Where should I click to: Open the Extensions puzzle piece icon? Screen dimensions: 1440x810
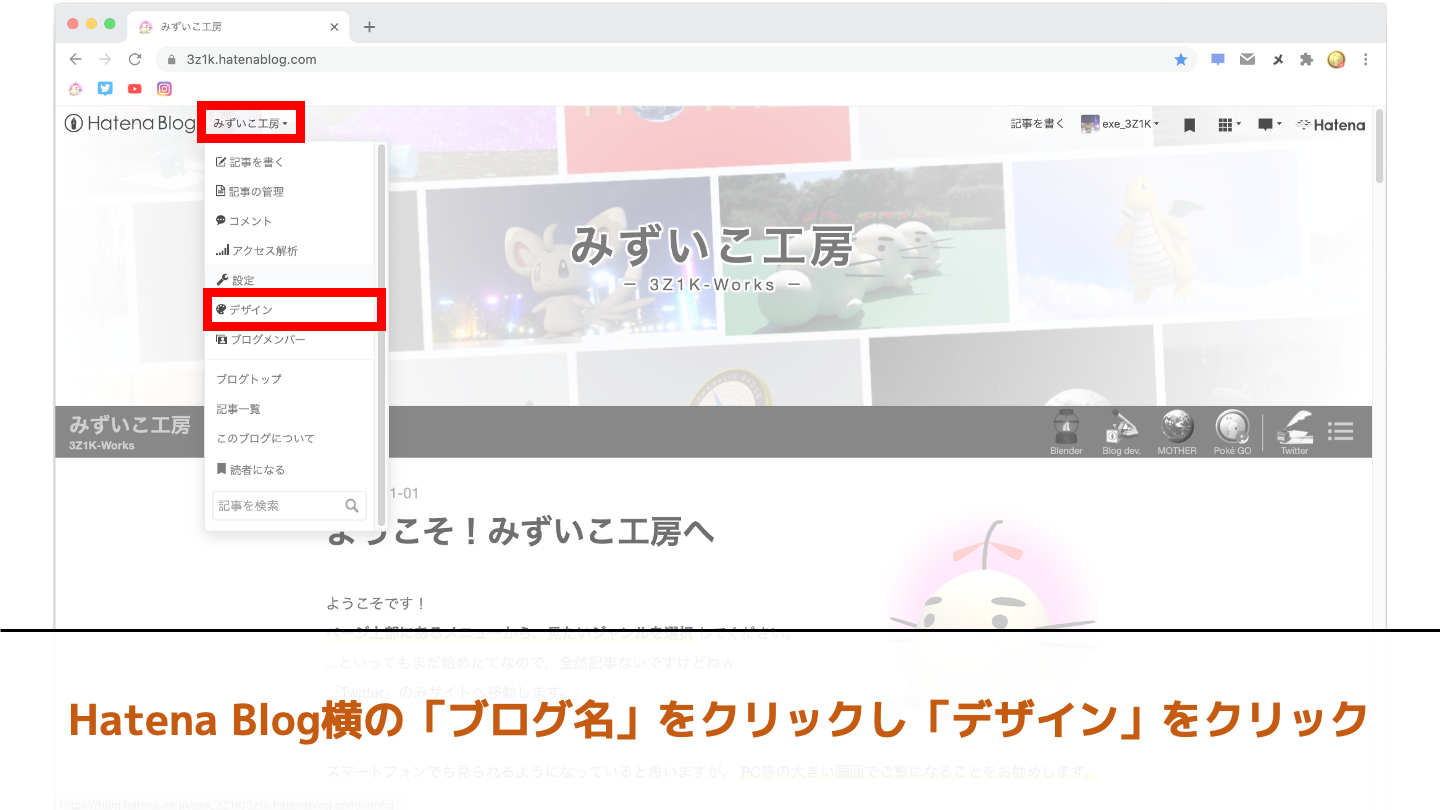tap(1306, 59)
